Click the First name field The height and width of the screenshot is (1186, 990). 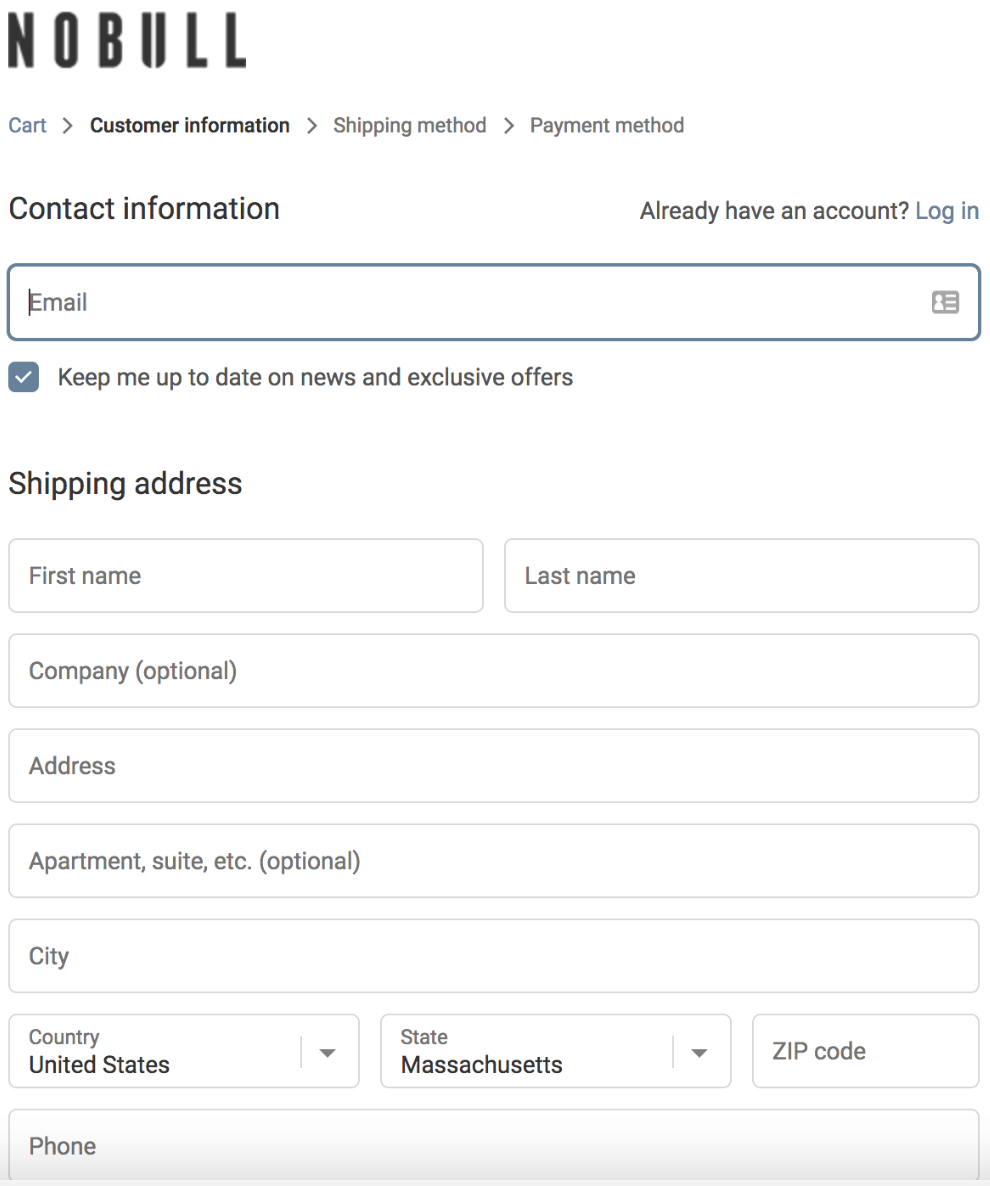coord(246,576)
